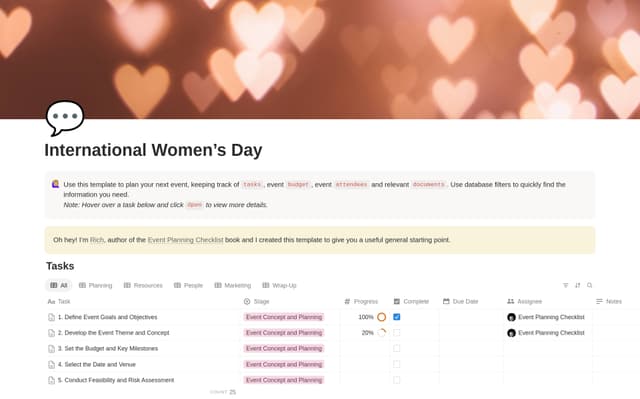Image resolution: width=640 pixels, height=399 pixels.
Task: Click the Progress column hash icon
Action: 347,301
